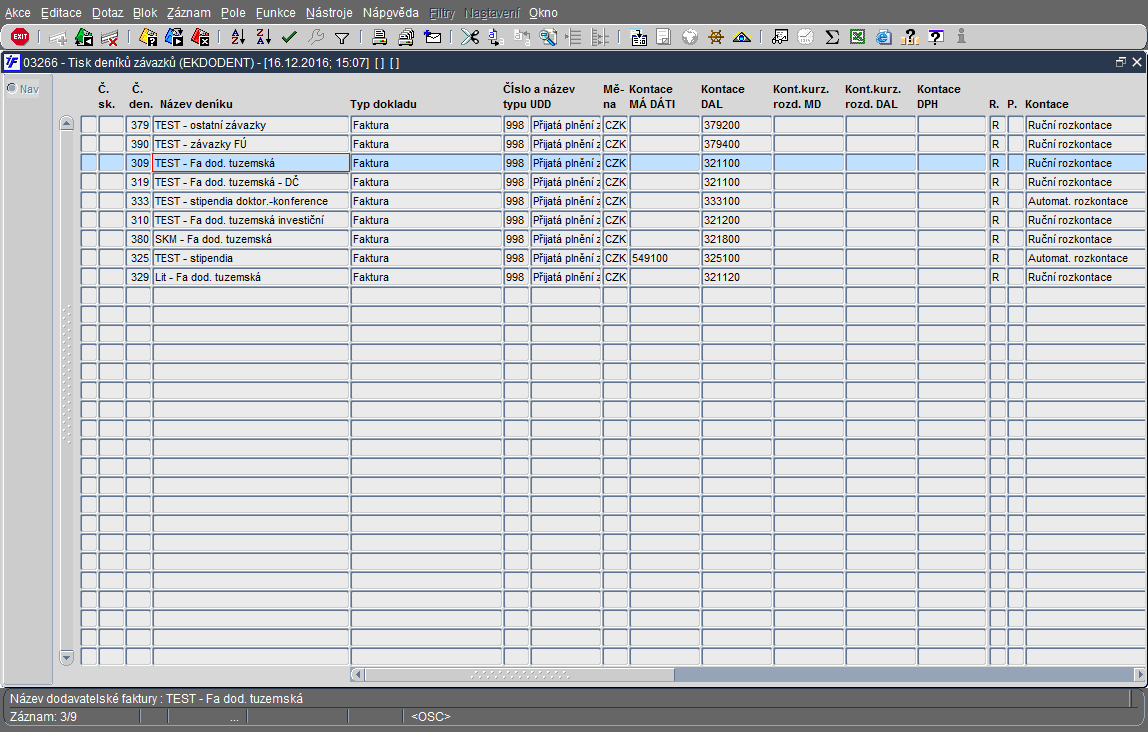The height and width of the screenshot is (732, 1148).
Task: Click the import-to-form arrow icon
Action: (x=638, y=37)
